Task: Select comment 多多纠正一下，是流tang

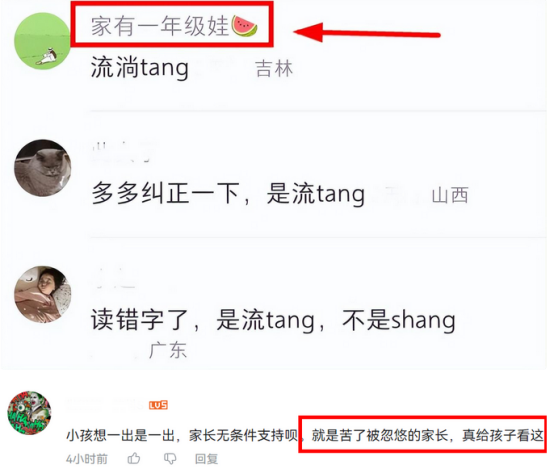Action: [x=228, y=194]
